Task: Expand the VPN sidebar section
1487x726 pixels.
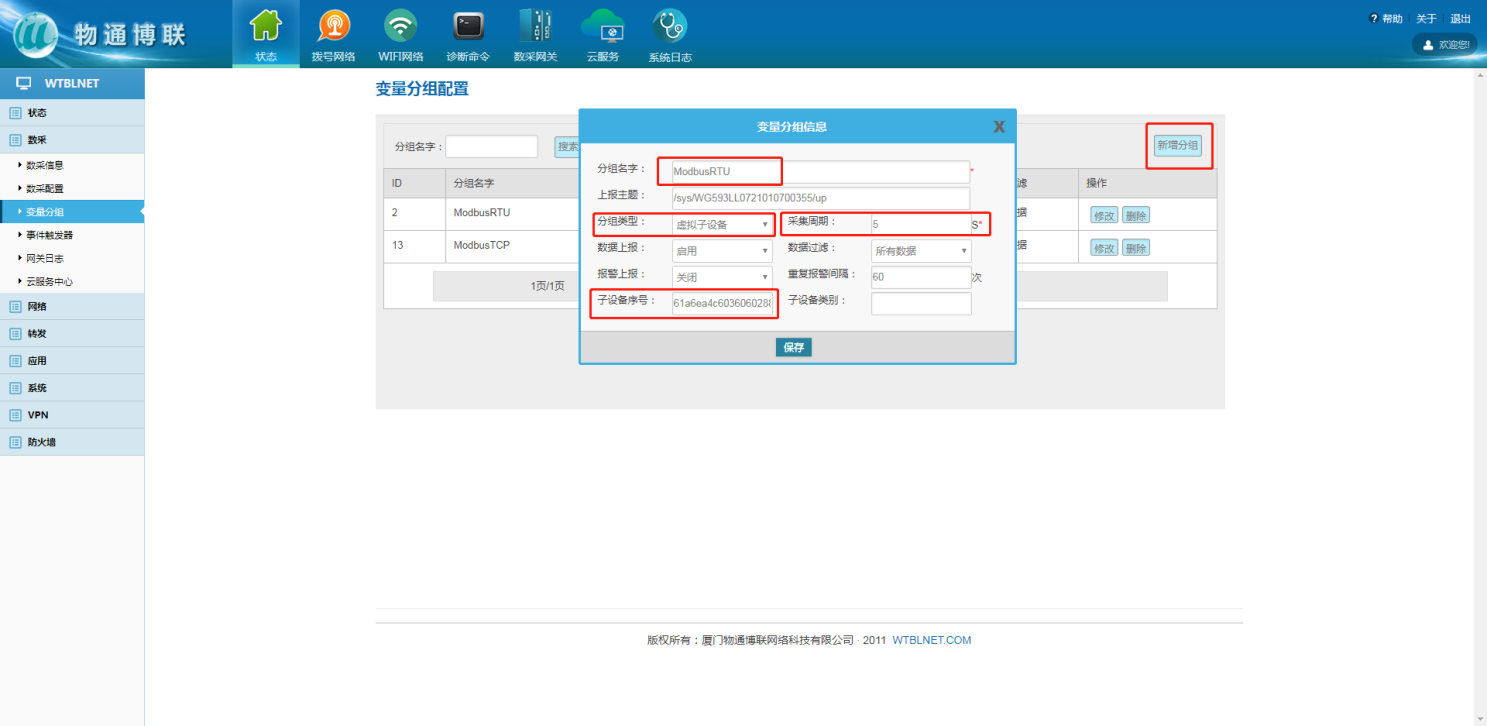Action: click(x=38, y=415)
